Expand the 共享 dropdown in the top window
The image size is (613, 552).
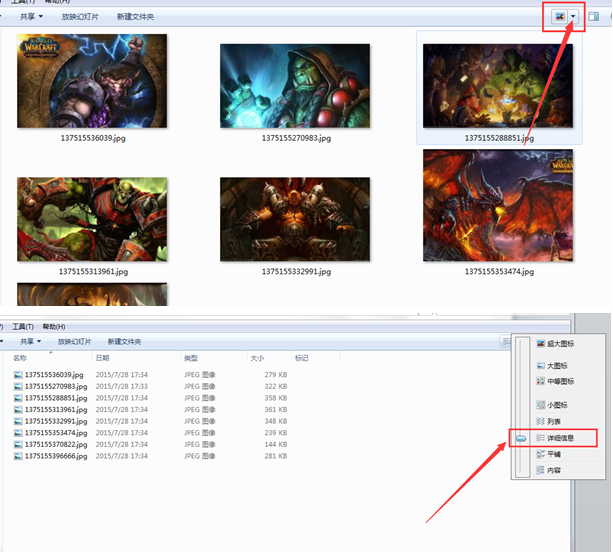(31, 16)
